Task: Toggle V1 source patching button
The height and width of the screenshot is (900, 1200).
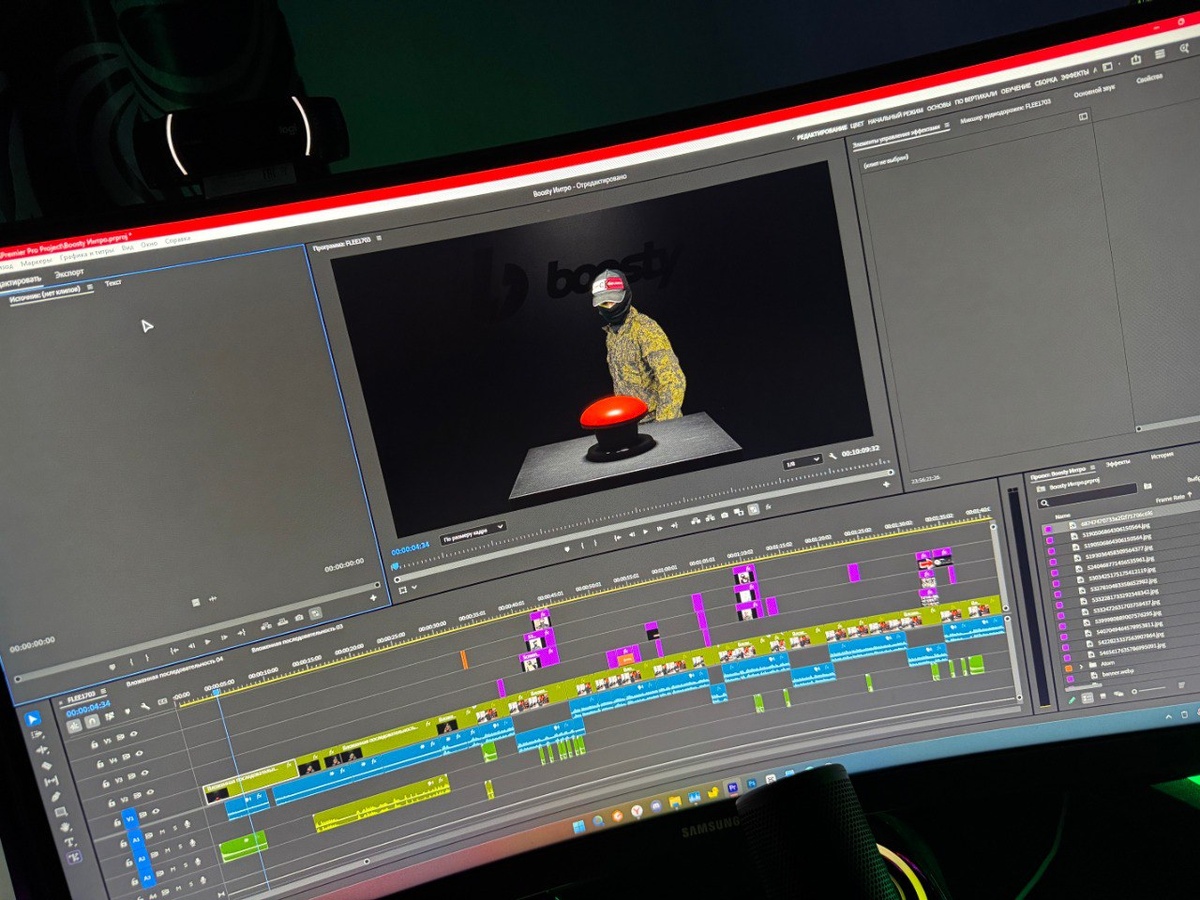Action: 130,819
